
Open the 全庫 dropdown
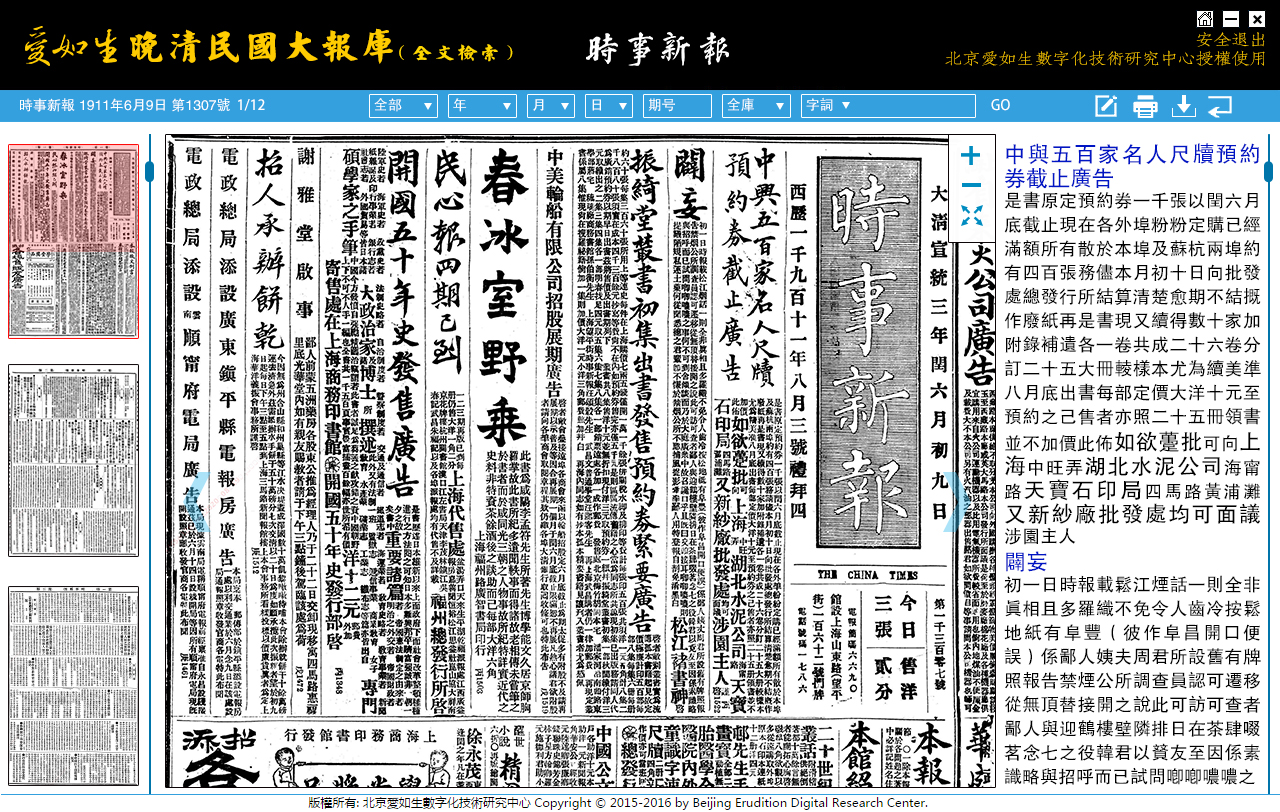tap(754, 104)
